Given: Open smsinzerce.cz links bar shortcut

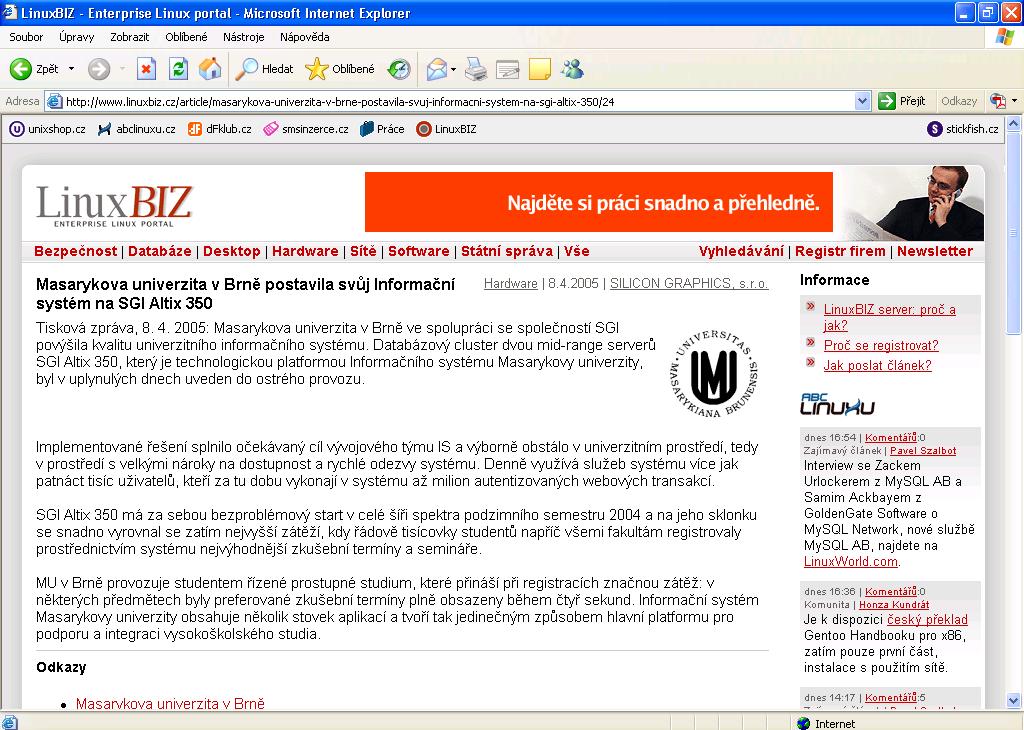Looking at the screenshot, I should point(306,129).
